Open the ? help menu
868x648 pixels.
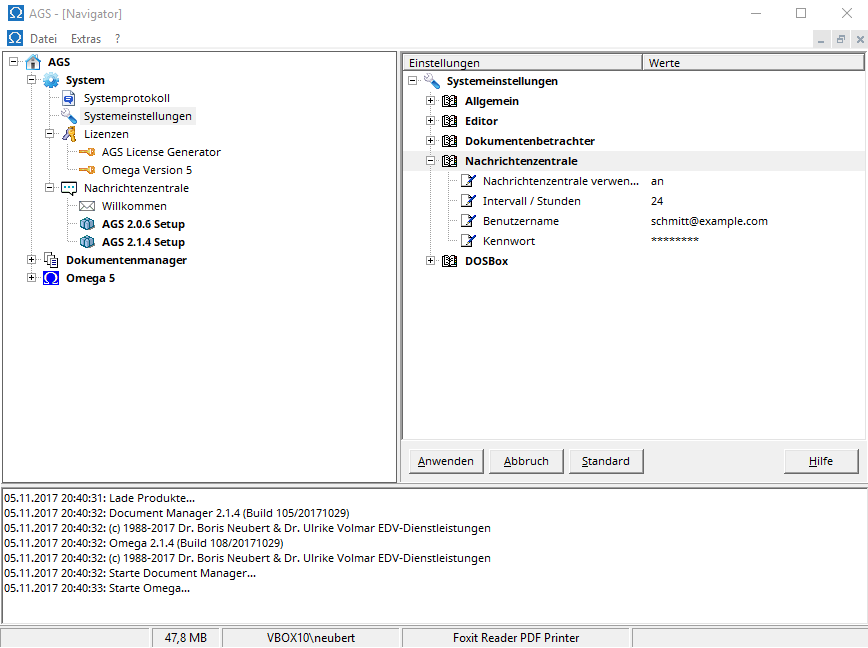point(117,39)
